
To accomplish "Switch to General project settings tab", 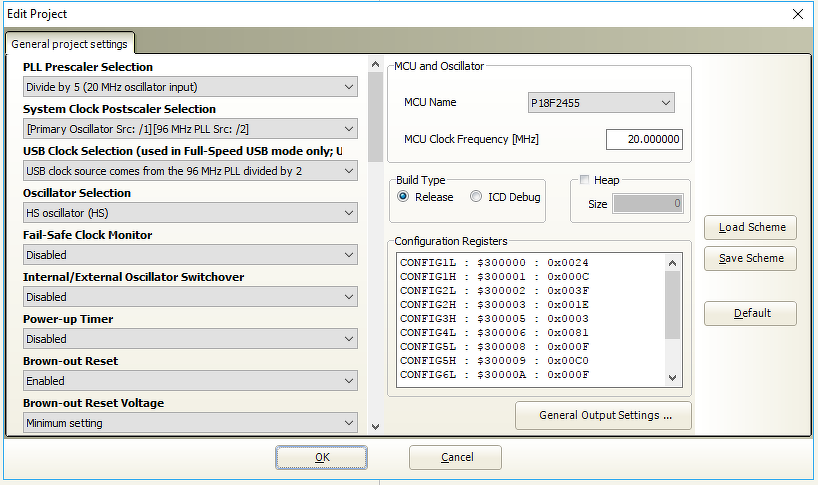I will pos(69,44).
